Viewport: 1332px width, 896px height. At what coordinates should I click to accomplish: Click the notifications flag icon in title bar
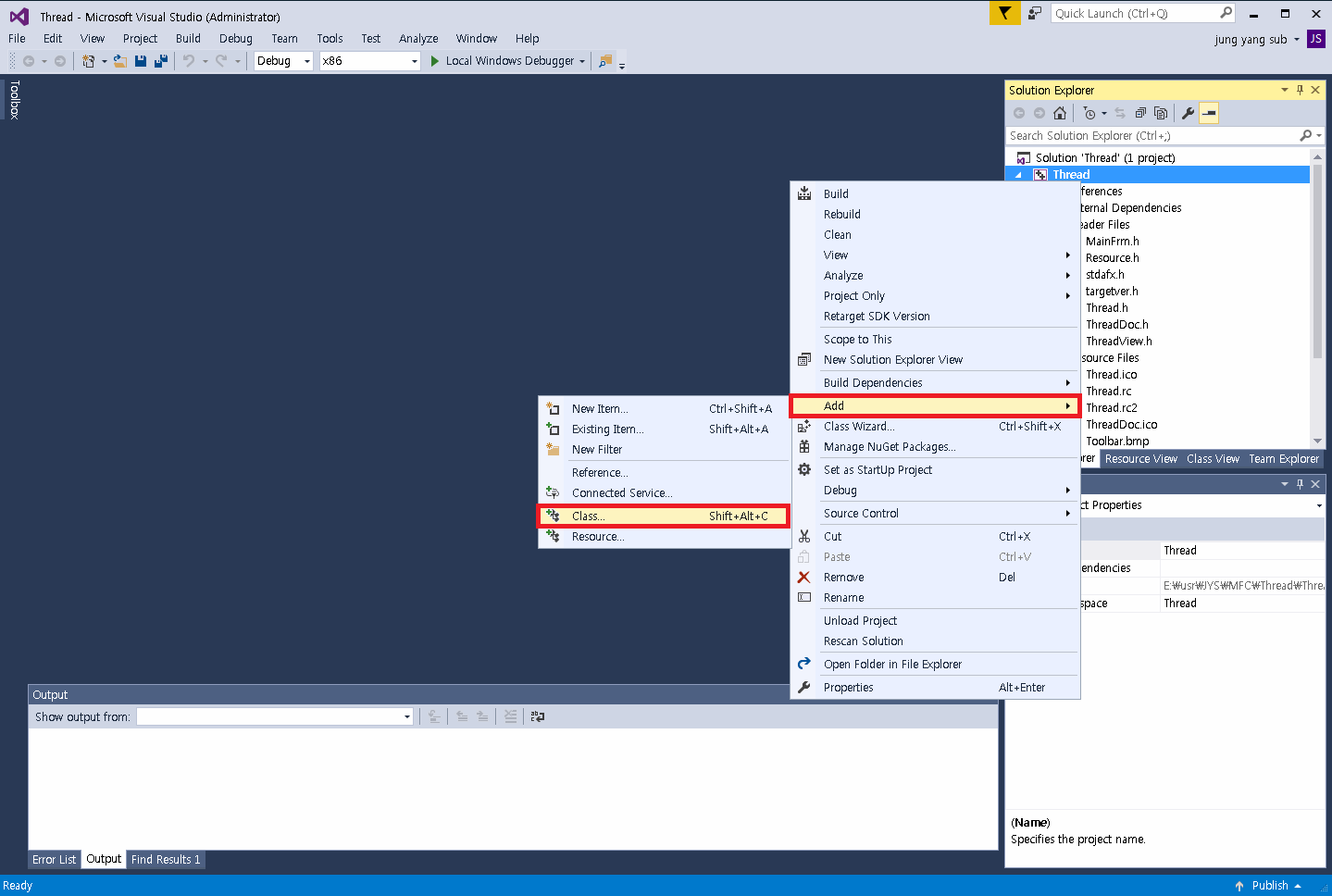[x=1004, y=13]
